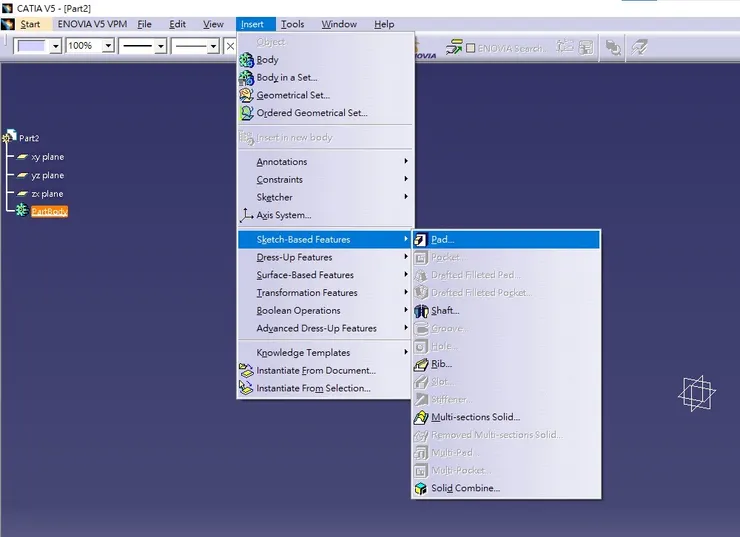
Task: Choose Surface-Based Features
Action: click(x=326, y=275)
